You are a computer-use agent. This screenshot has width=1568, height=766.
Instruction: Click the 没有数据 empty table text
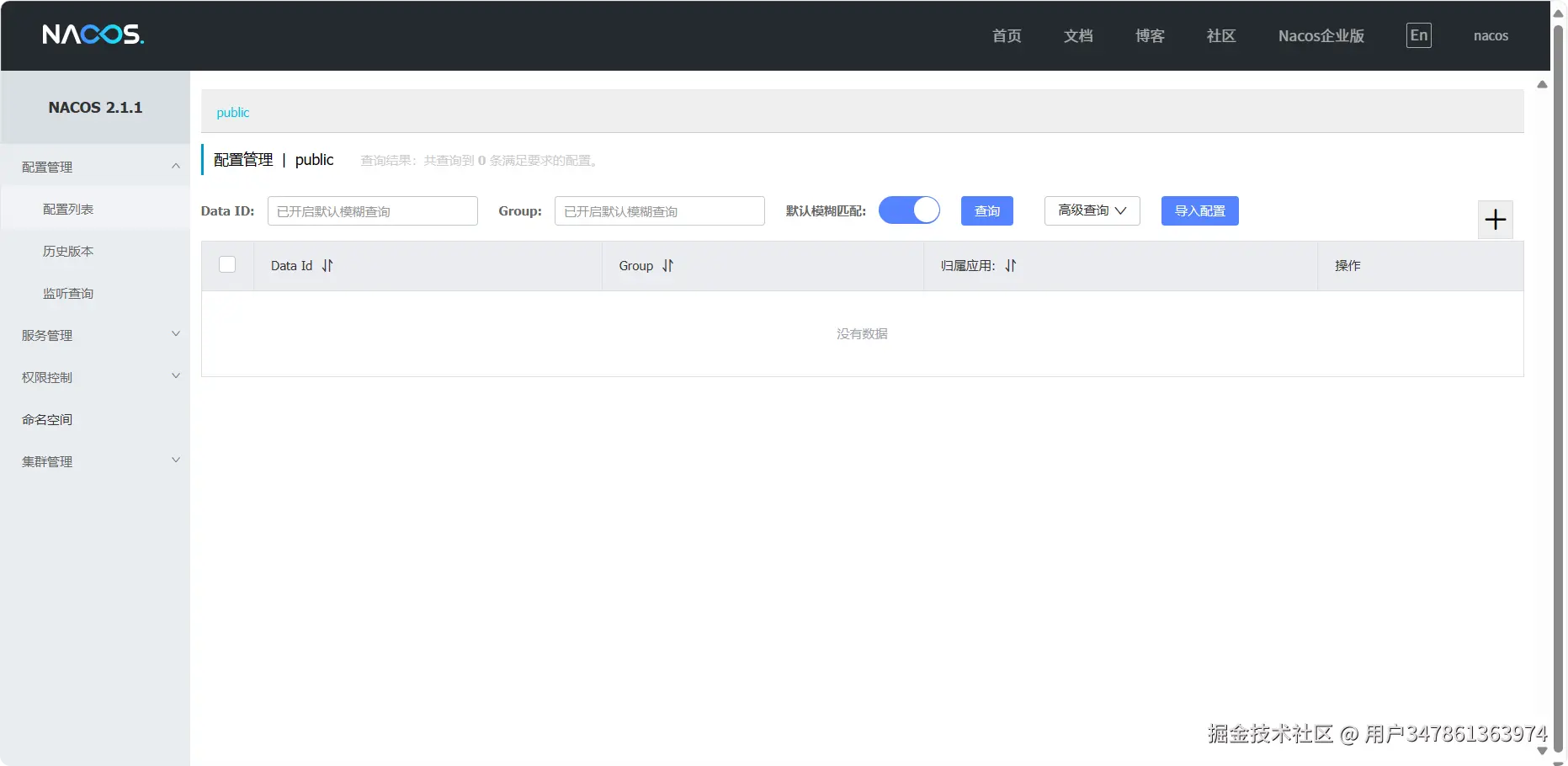(x=862, y=334)
